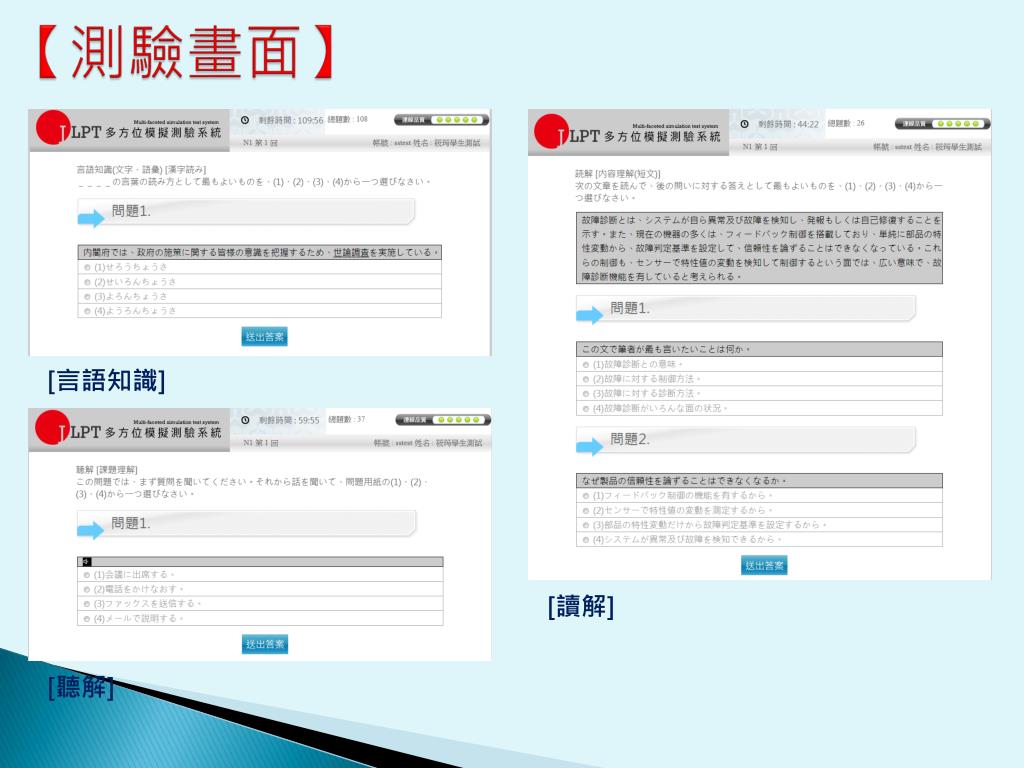Click total question count 37
The width and height of the screenshot is (1024, 768).
pyautogui.click(x=347, y=419)
